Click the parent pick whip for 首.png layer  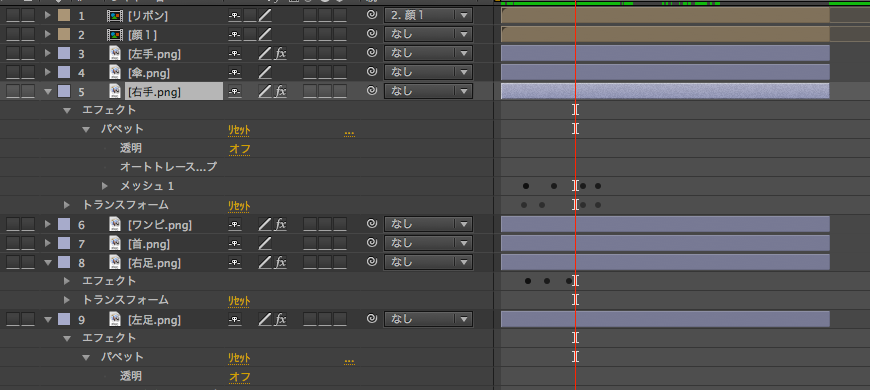pyautogui.click(x=372, y=243)
